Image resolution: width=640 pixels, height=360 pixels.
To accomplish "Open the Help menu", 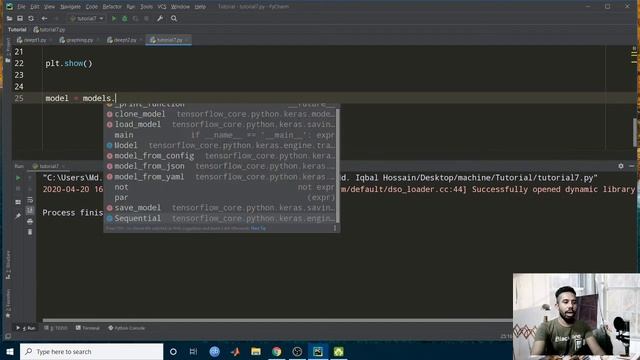I will click(x=200, y=7).
